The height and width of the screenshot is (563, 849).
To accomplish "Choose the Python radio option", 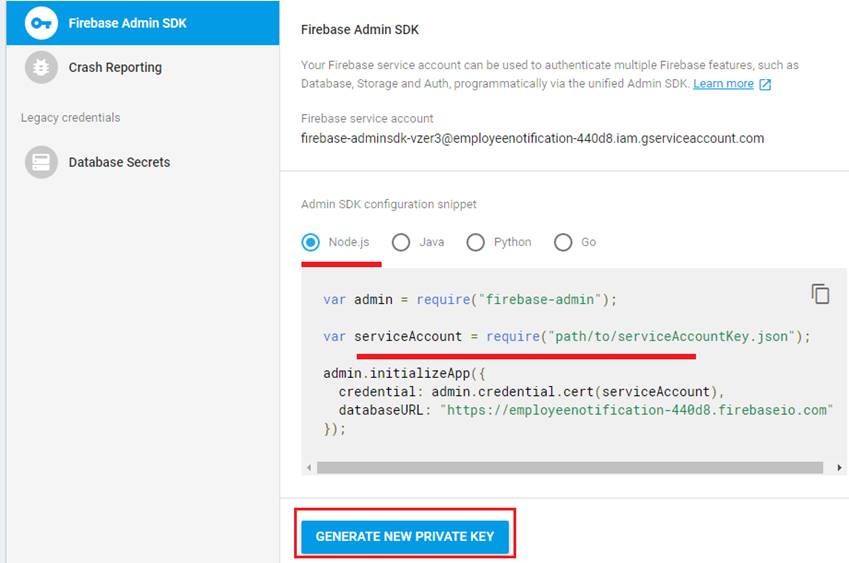I will pos(475,242).
